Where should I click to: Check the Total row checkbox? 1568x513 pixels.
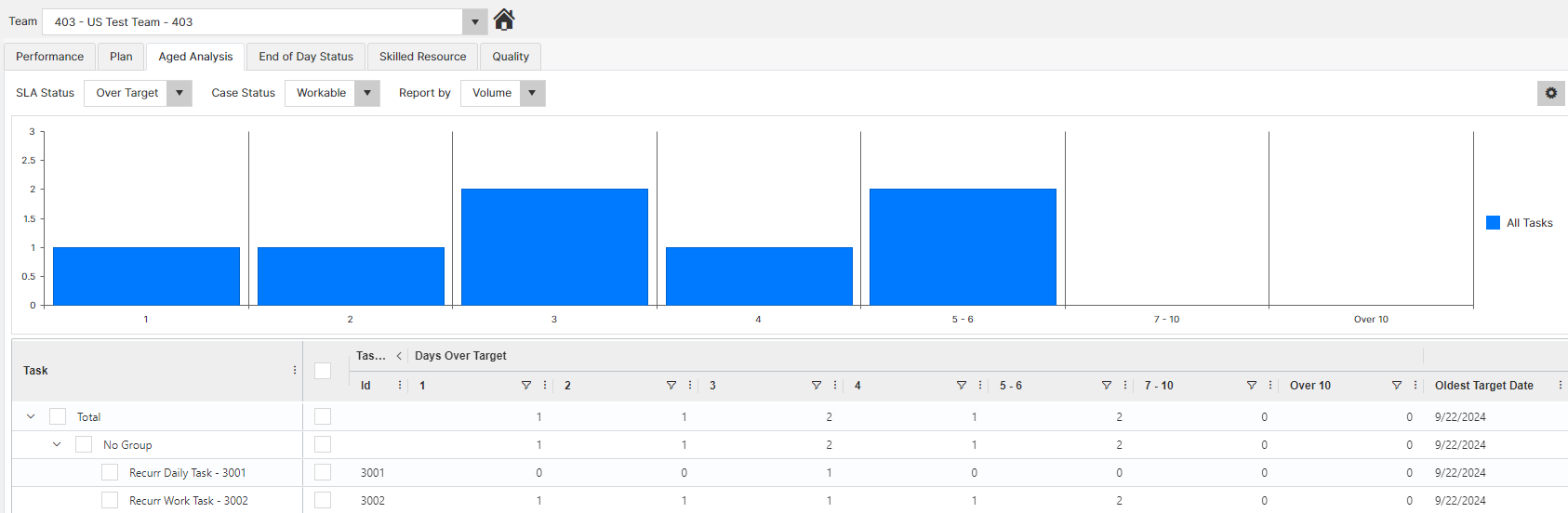[x=58, y=417]
